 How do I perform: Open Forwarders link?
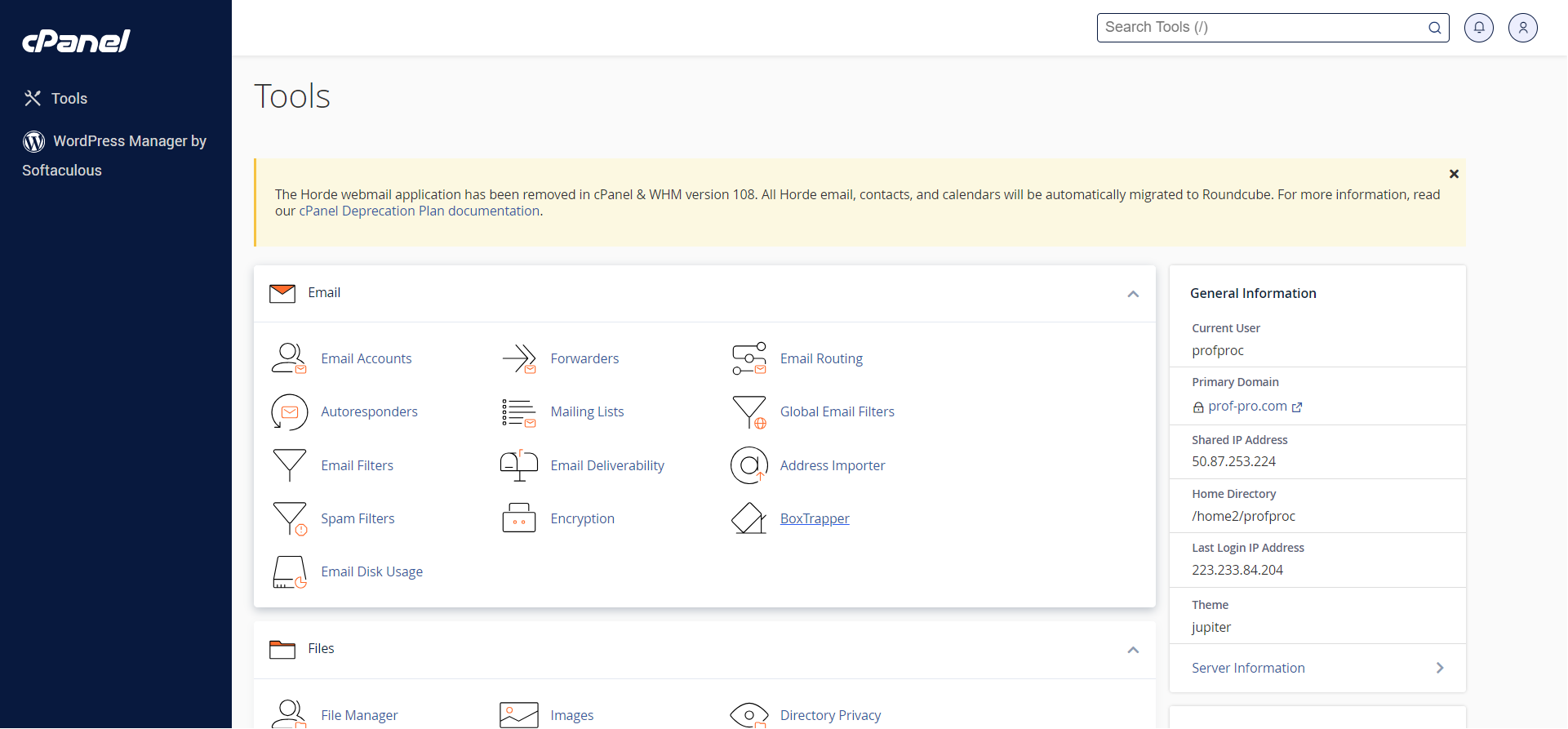pos(584,359)
